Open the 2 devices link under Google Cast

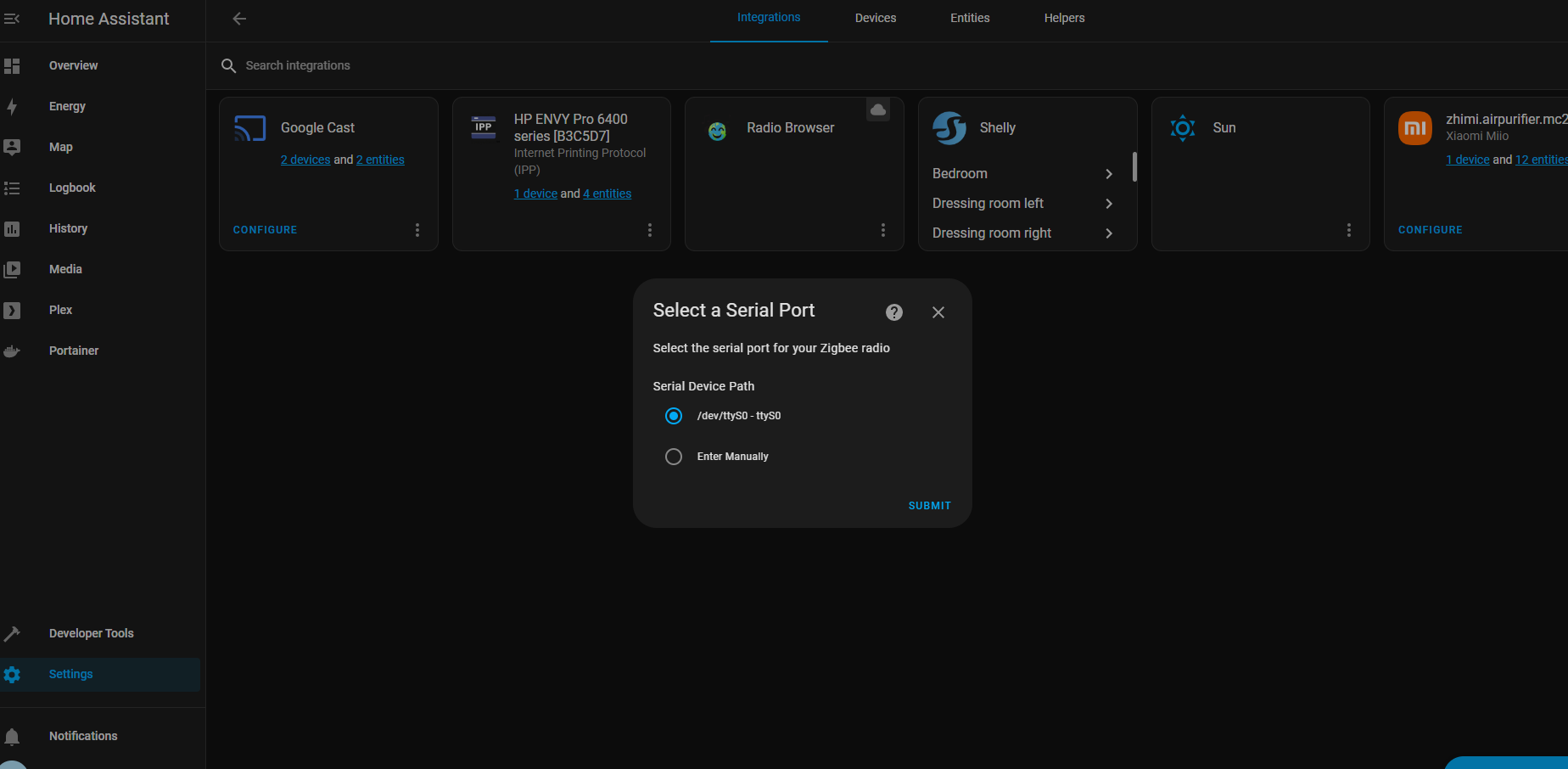click(x=305, y=160)
